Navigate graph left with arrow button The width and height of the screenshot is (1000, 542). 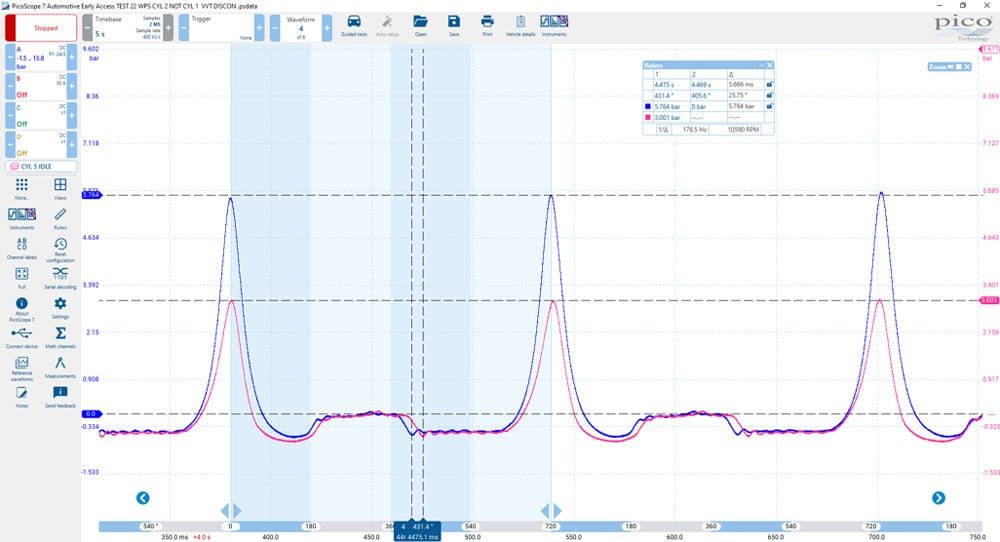(x=143, y=498)
